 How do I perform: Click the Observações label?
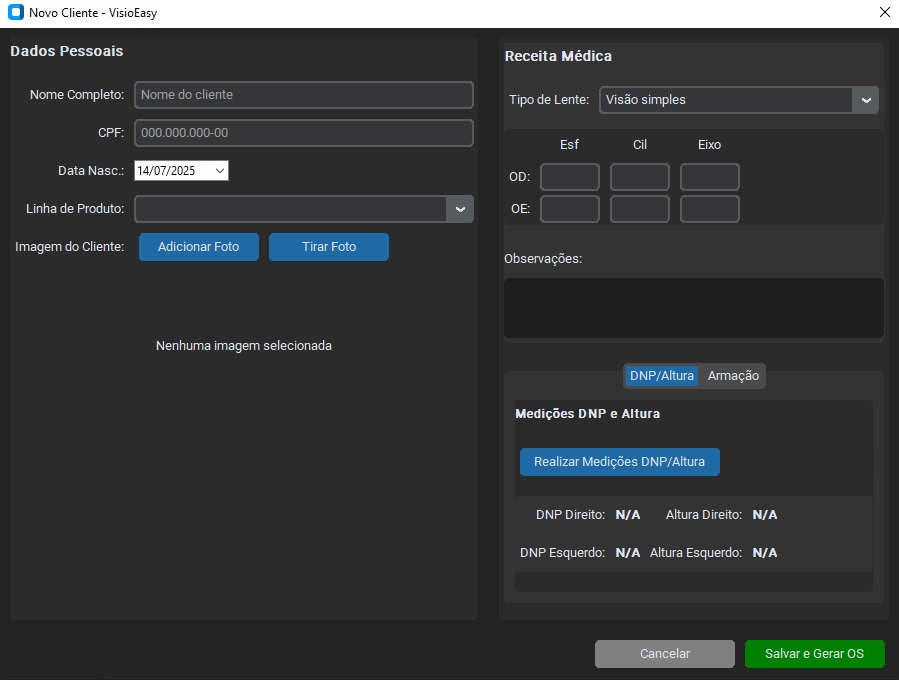pos(543,259)
